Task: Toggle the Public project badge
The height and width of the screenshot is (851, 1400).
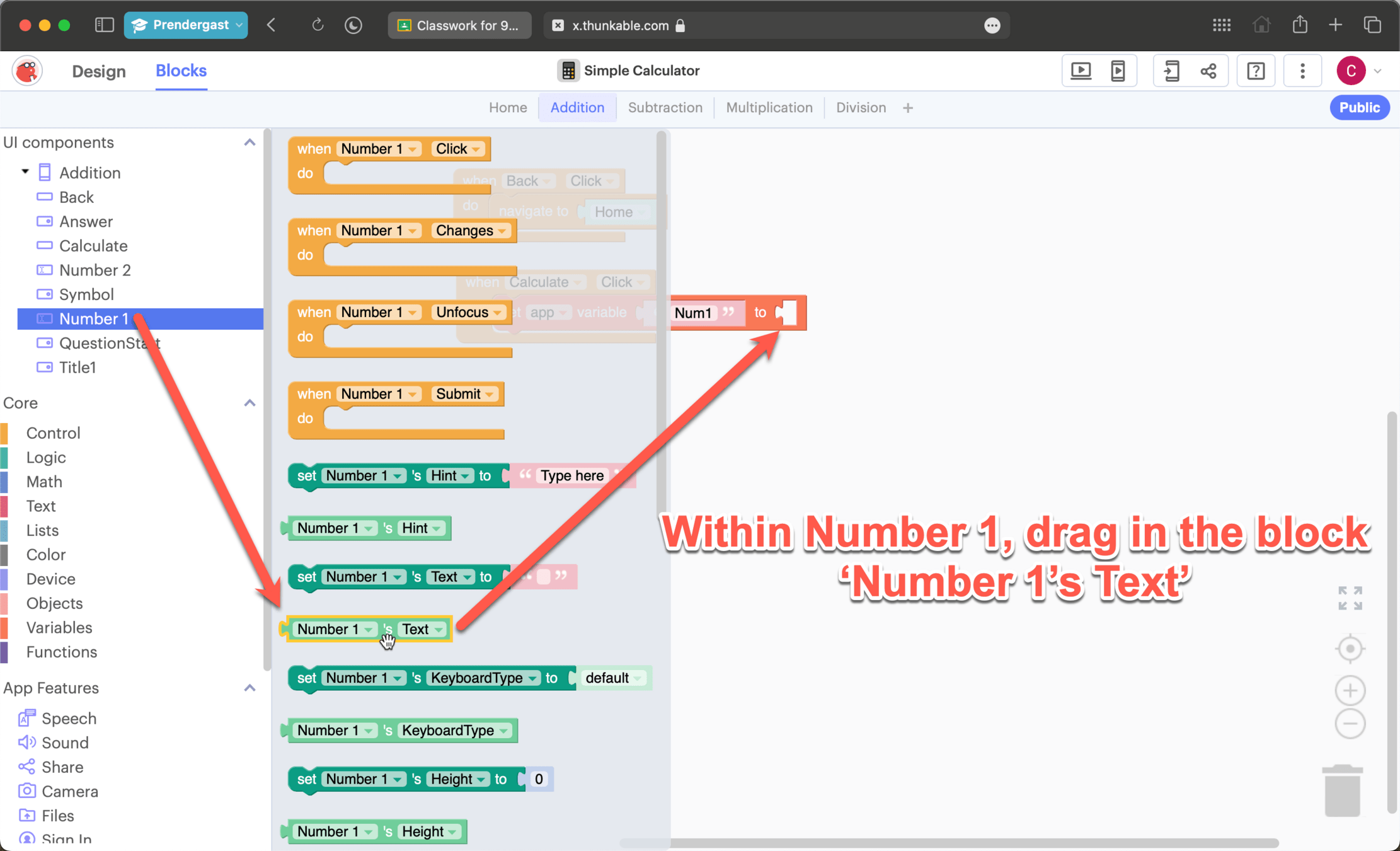Action: [1359, 108]
